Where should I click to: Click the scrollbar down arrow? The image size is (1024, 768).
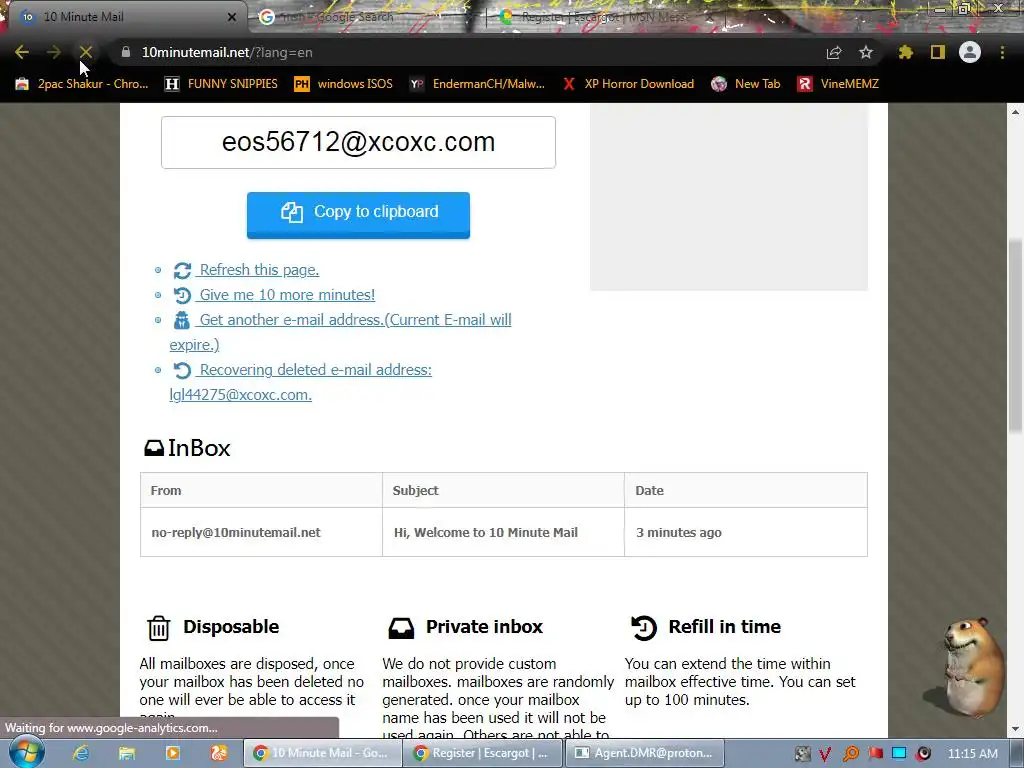pyautogui.click(x=1015, y=729)
